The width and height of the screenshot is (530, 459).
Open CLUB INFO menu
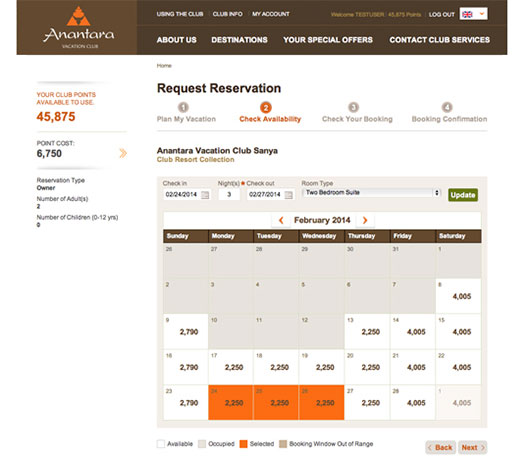(227, 14)
